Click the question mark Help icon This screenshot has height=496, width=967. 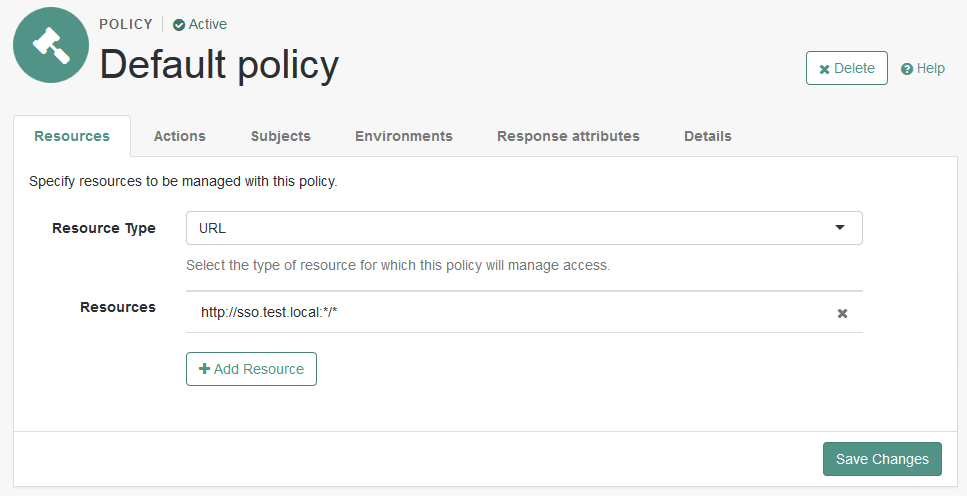pyautogui.click(x=907, y=69)
